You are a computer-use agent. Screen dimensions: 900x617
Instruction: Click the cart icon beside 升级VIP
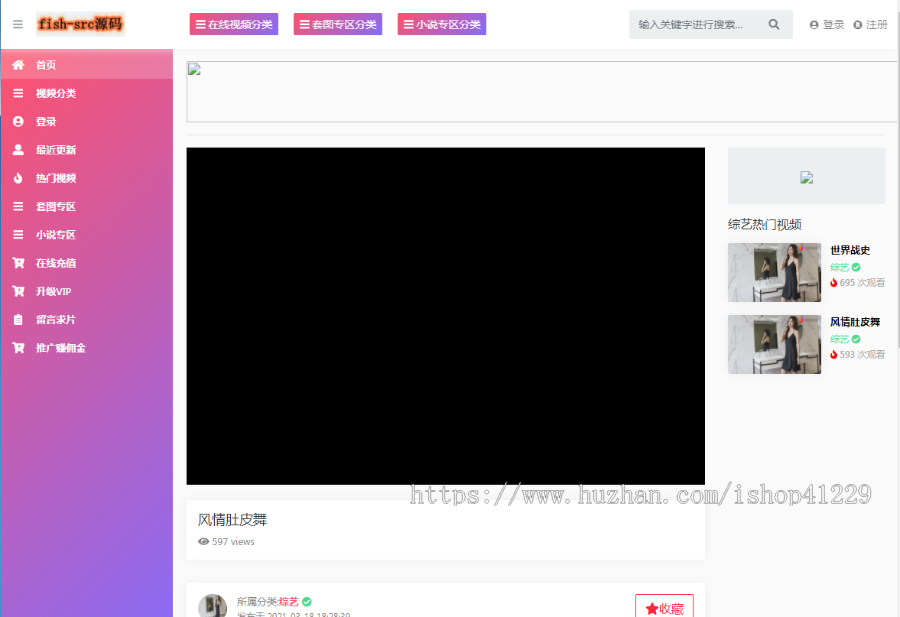pos(18,291)
